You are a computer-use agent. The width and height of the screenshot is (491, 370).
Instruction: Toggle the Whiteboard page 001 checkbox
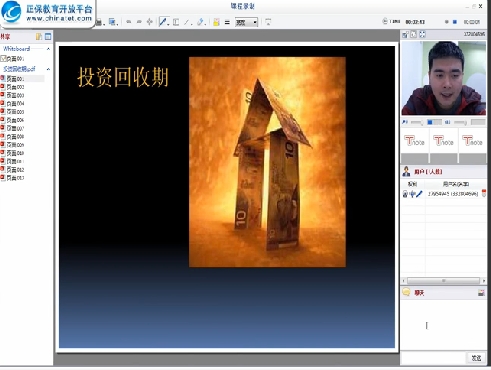coord(3,59)
